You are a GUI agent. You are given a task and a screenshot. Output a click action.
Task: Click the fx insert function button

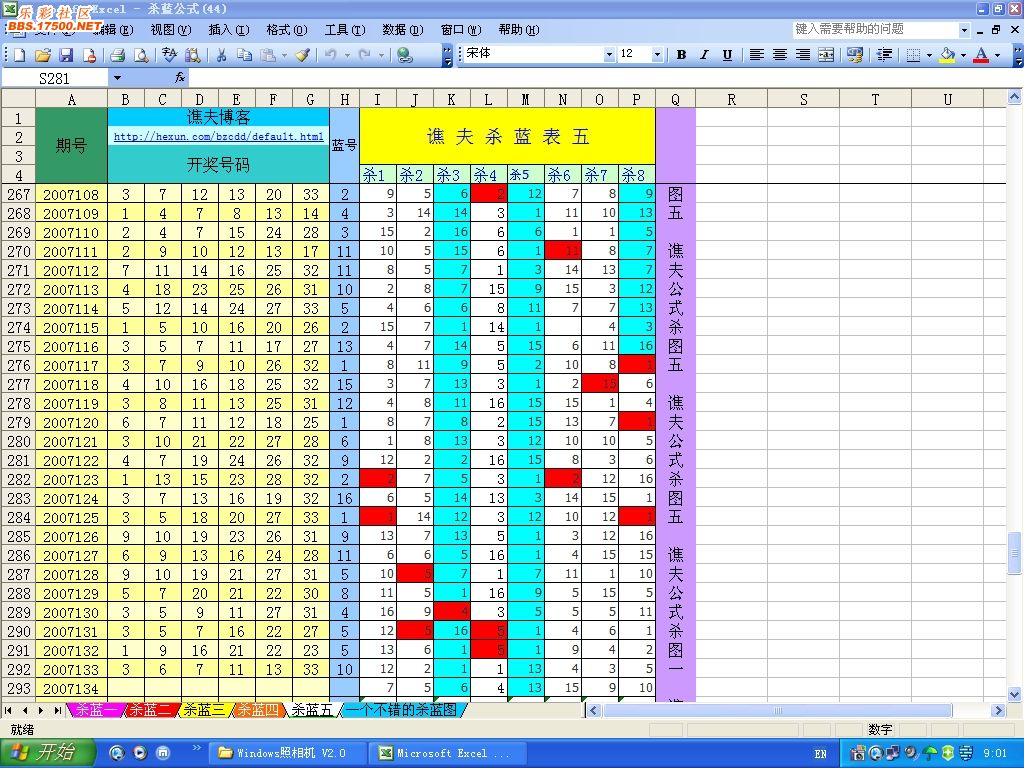(180, 78)
